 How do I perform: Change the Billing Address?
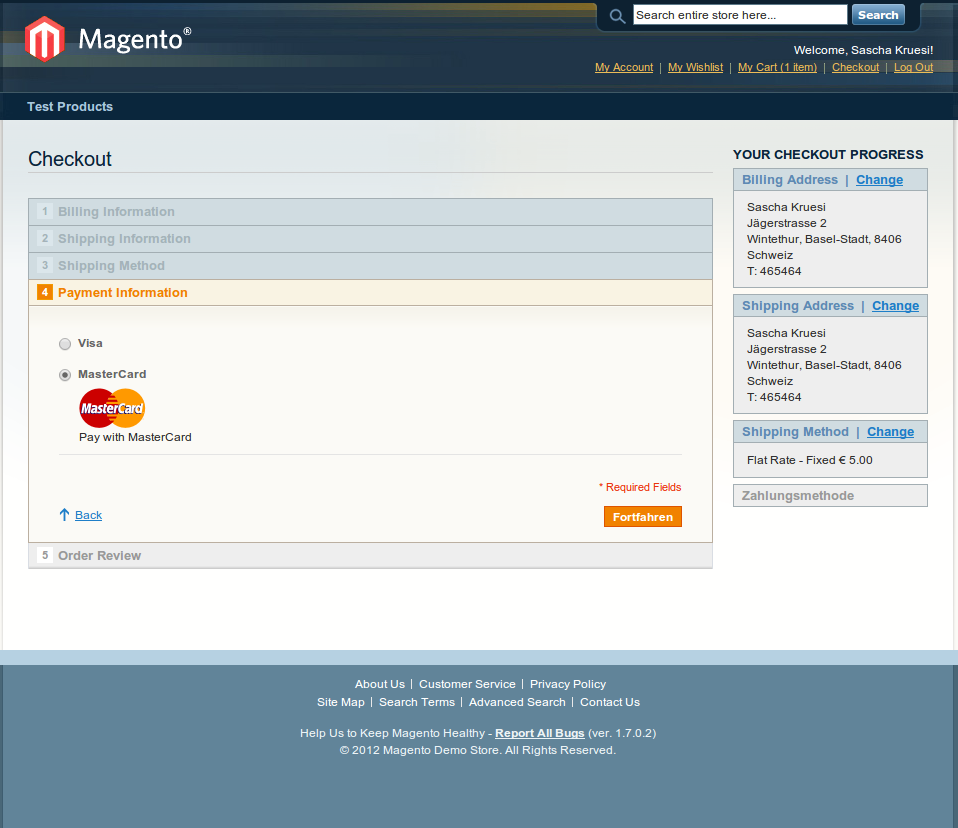tap(879, 180)
